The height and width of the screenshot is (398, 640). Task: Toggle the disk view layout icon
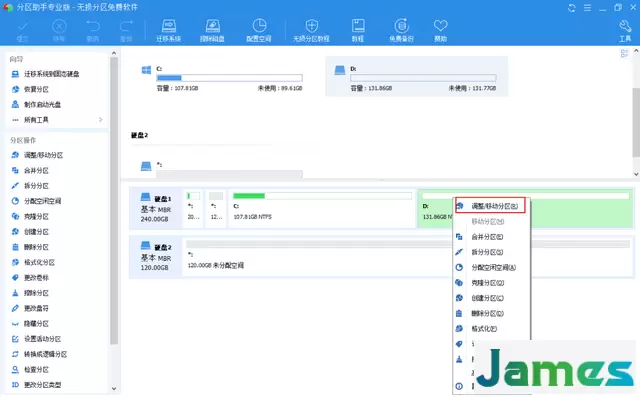coord(624,53)
